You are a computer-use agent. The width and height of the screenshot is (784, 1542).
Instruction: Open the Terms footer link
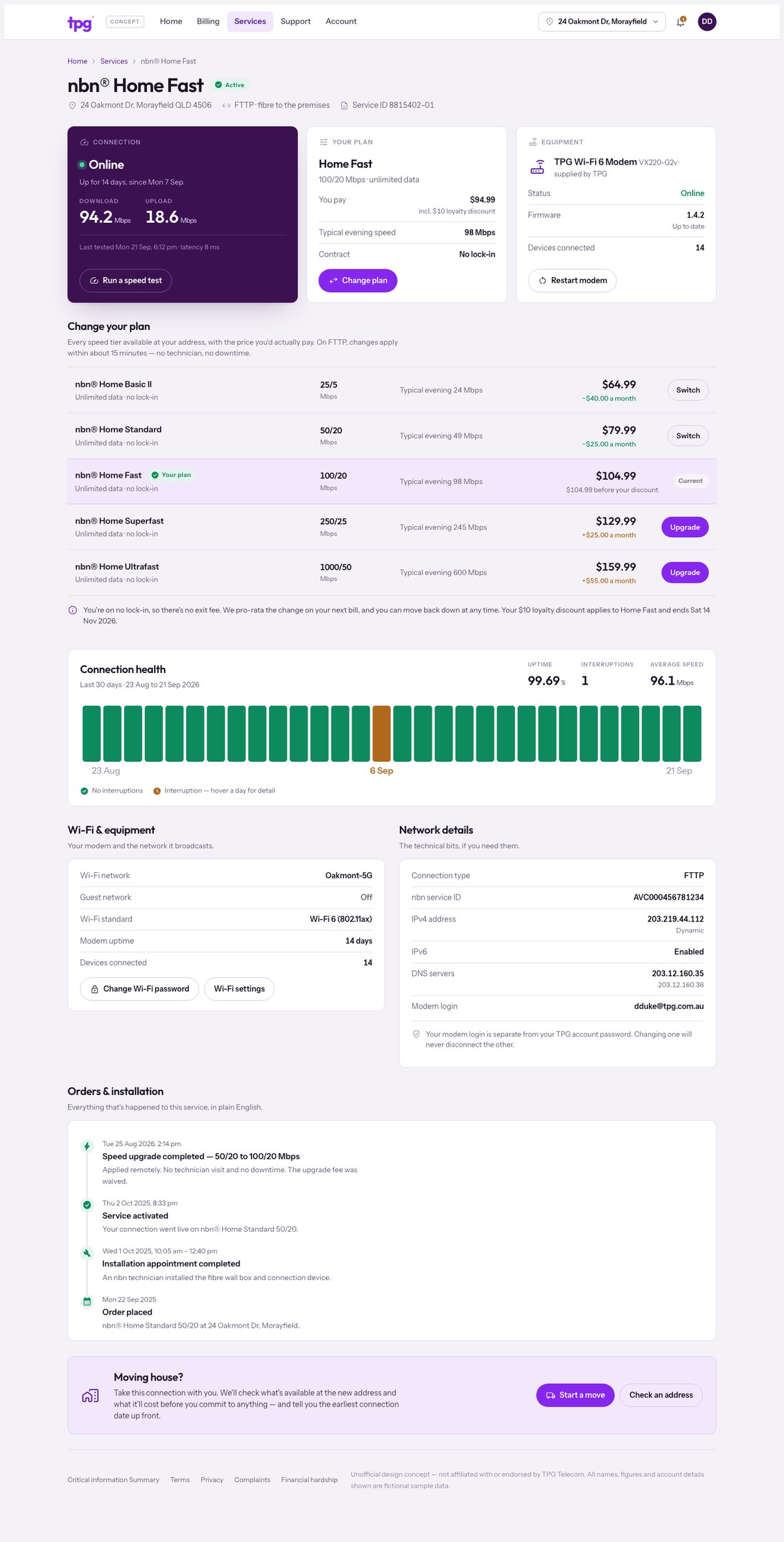(x=180, y=1480)
